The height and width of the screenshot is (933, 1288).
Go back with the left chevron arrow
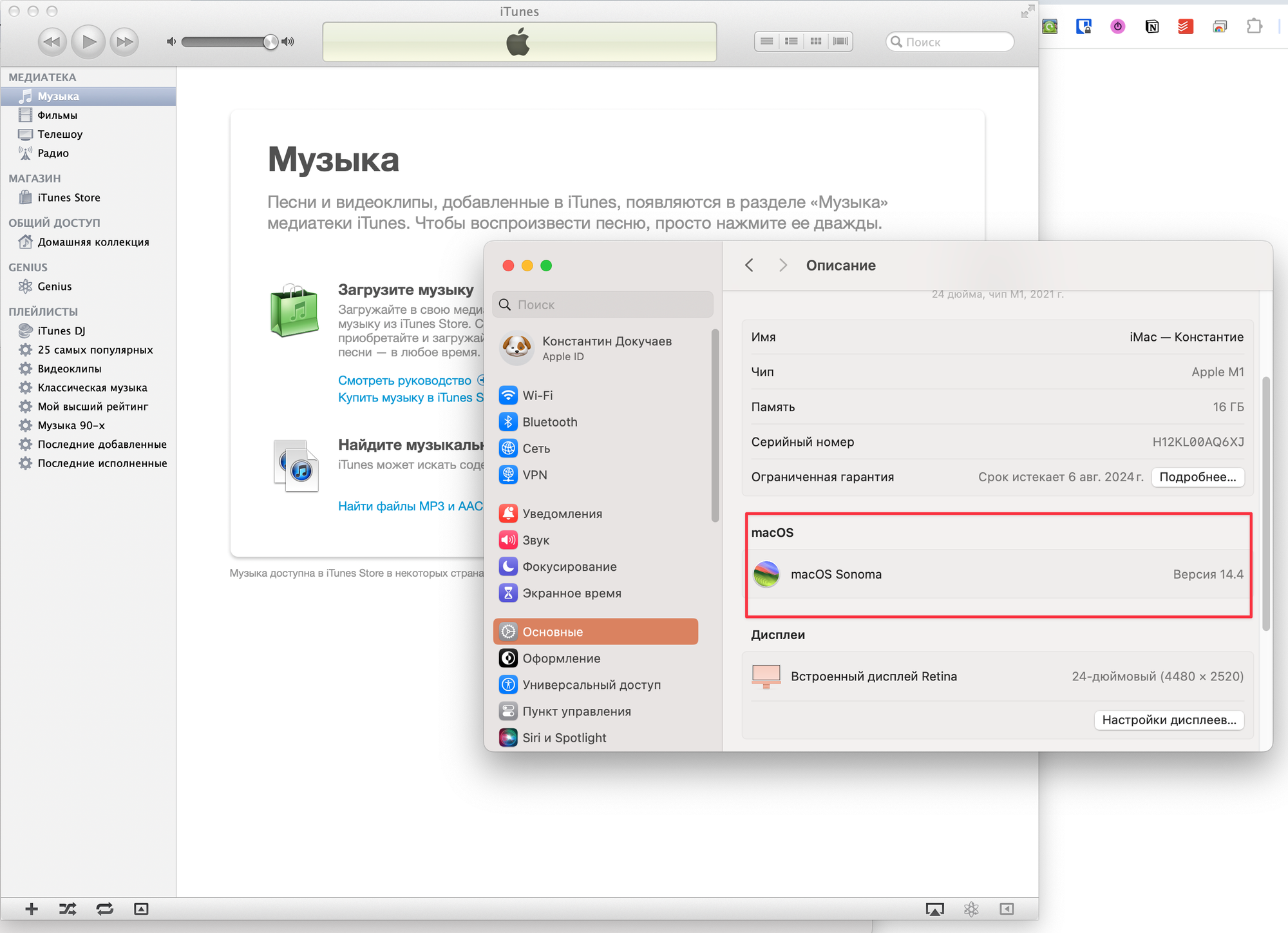(x=749, y=265)
